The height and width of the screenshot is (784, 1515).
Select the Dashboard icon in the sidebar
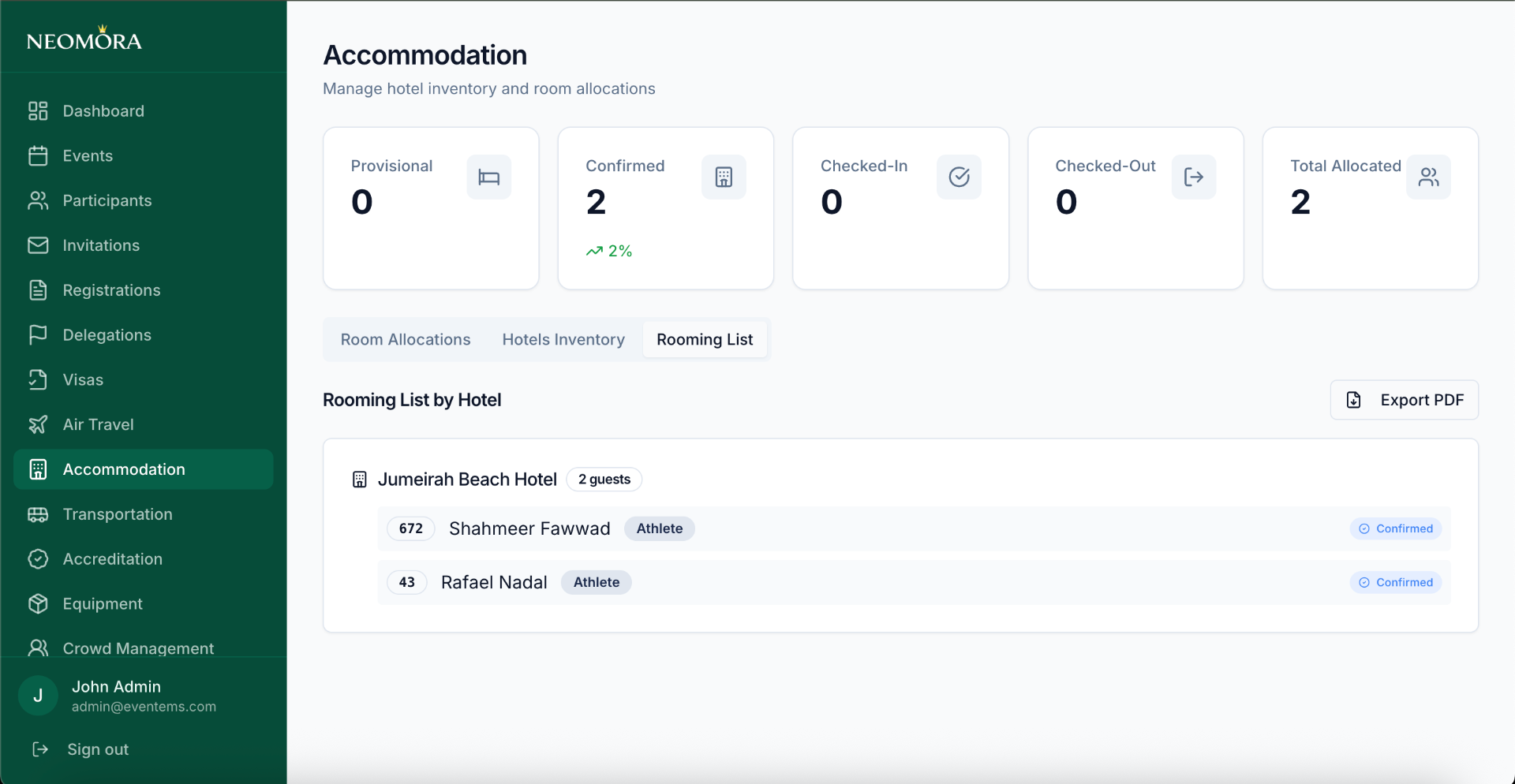coord(38,110)
